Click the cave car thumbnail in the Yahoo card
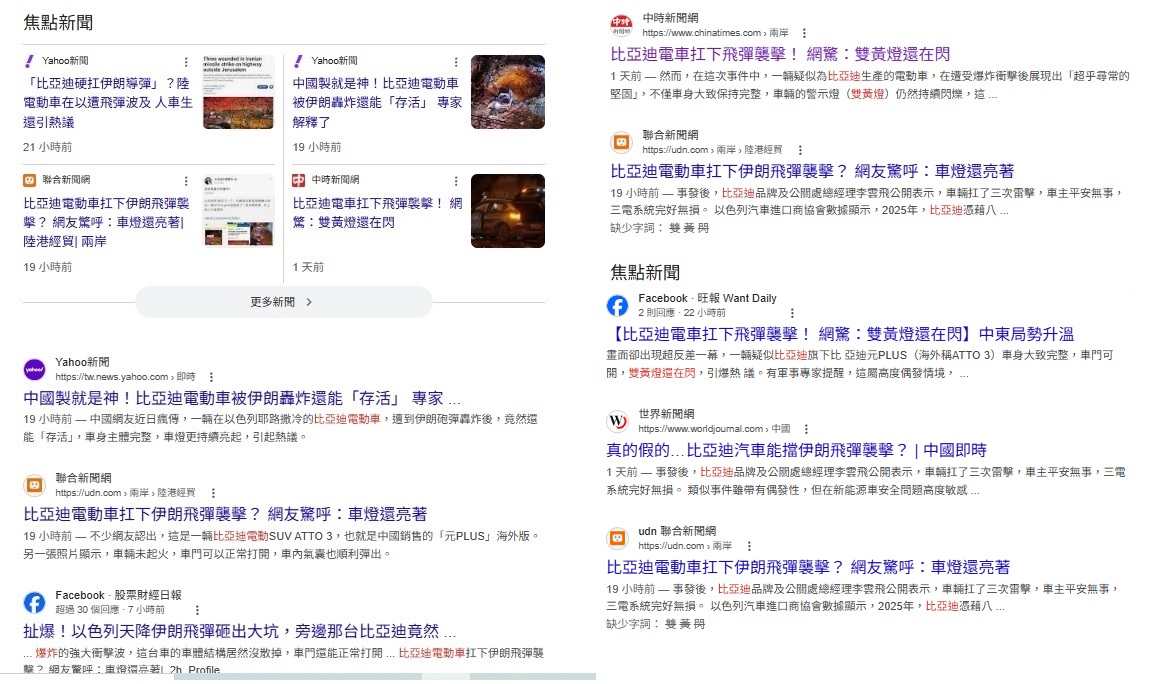The image size is (1175, 684). (x=508, y=92)
